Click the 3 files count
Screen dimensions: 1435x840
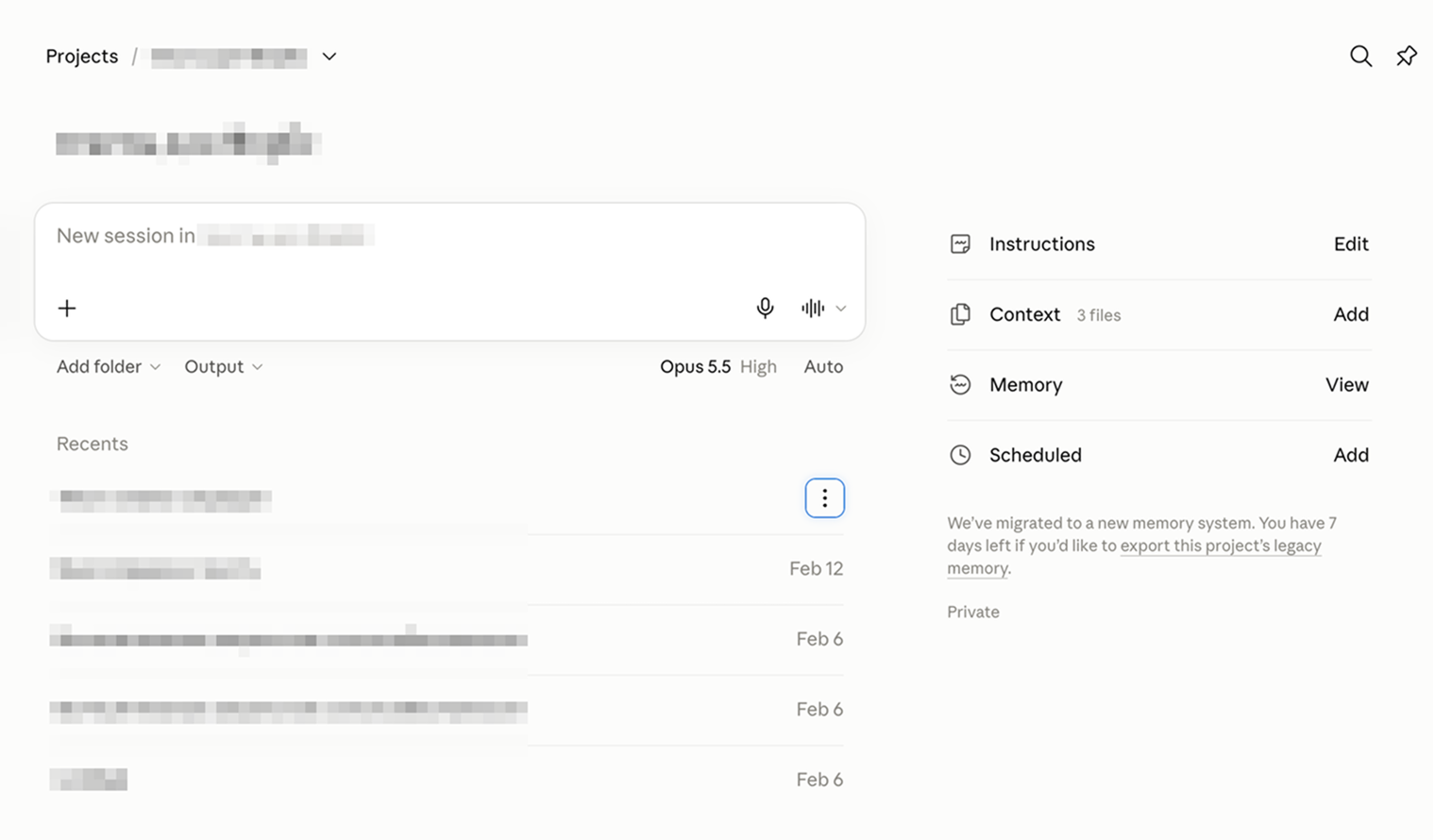pyautogui.click(x=1099, y=315)
